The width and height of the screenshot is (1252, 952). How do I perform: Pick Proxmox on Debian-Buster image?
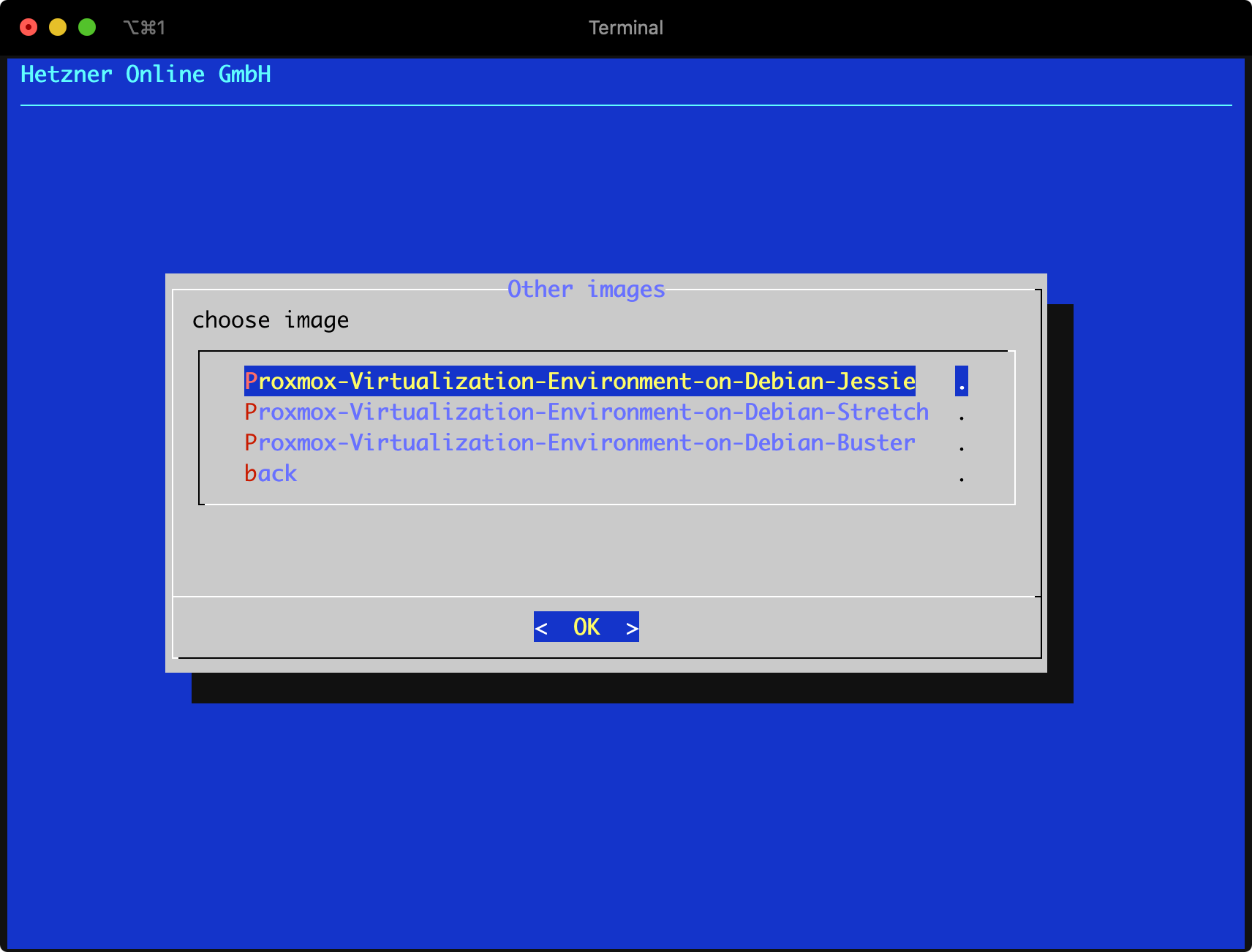click(x=580, y=442)
